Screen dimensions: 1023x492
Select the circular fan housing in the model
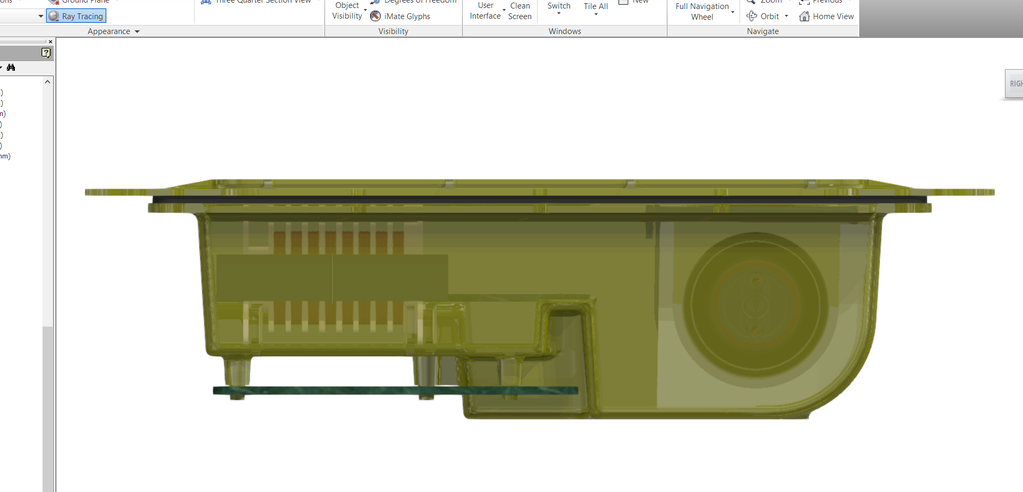[x=756, y=305]
